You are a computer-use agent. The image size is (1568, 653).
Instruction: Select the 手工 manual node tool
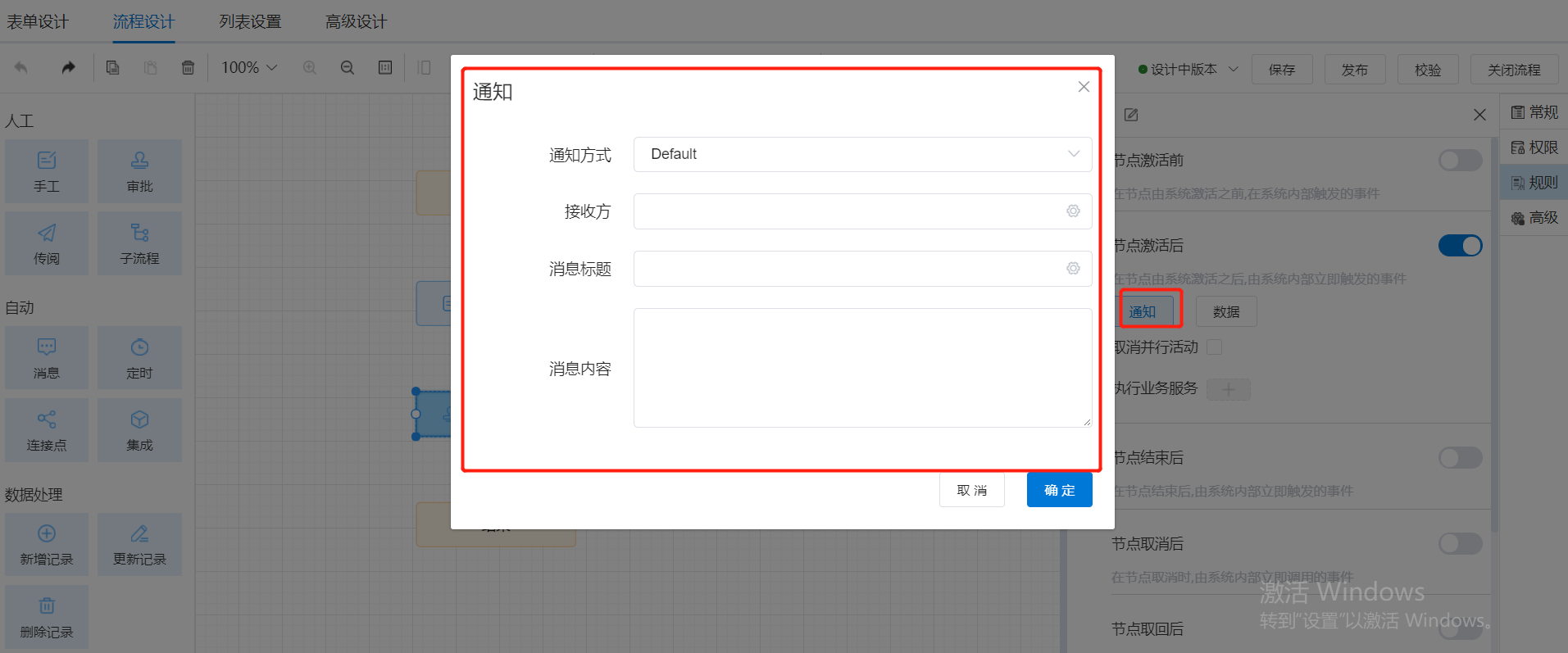[47, 171]
